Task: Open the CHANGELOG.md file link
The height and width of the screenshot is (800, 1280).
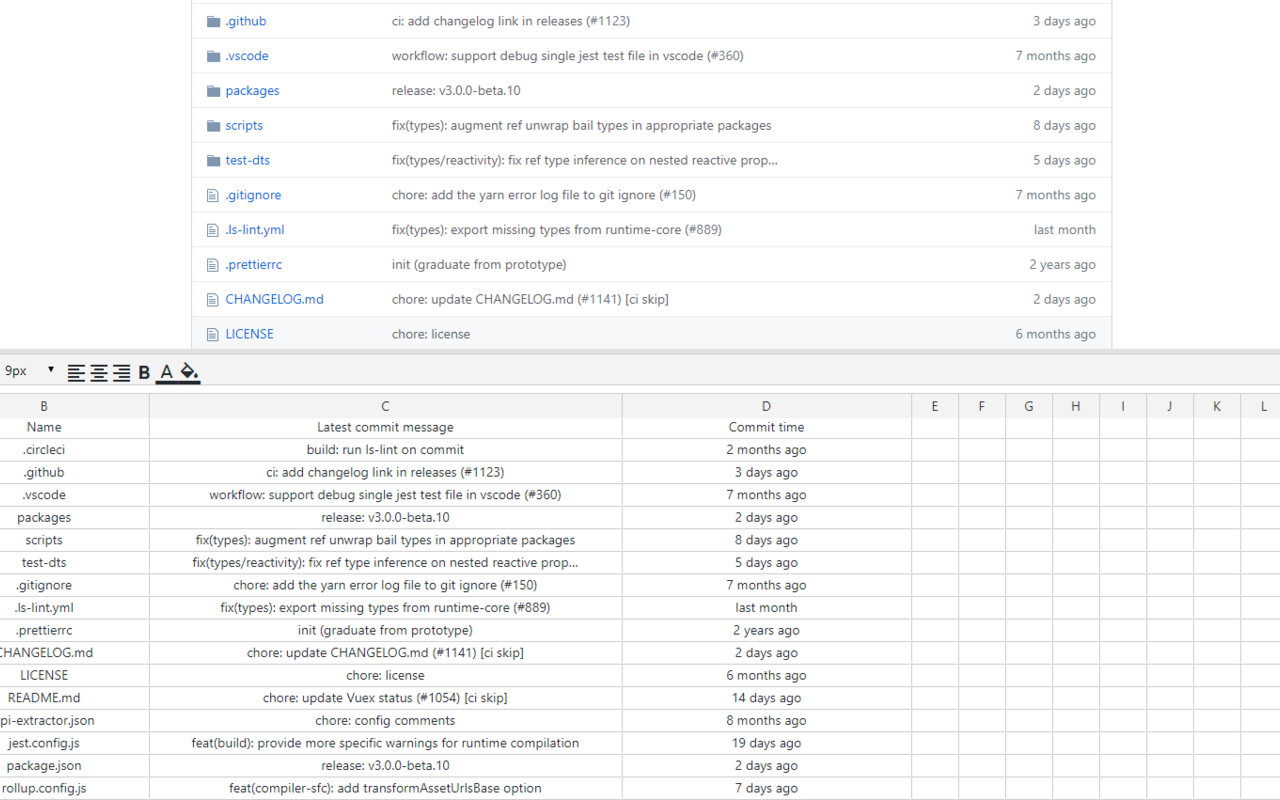Action: (274, 299)
